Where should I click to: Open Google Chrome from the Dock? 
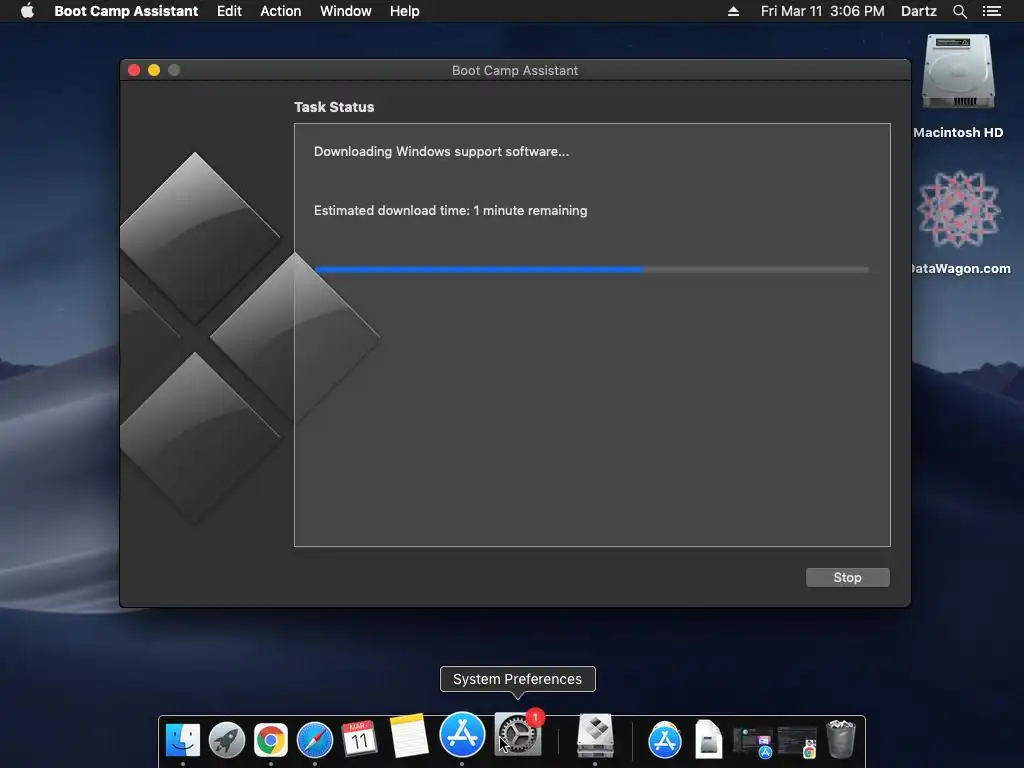click(270, 740)
